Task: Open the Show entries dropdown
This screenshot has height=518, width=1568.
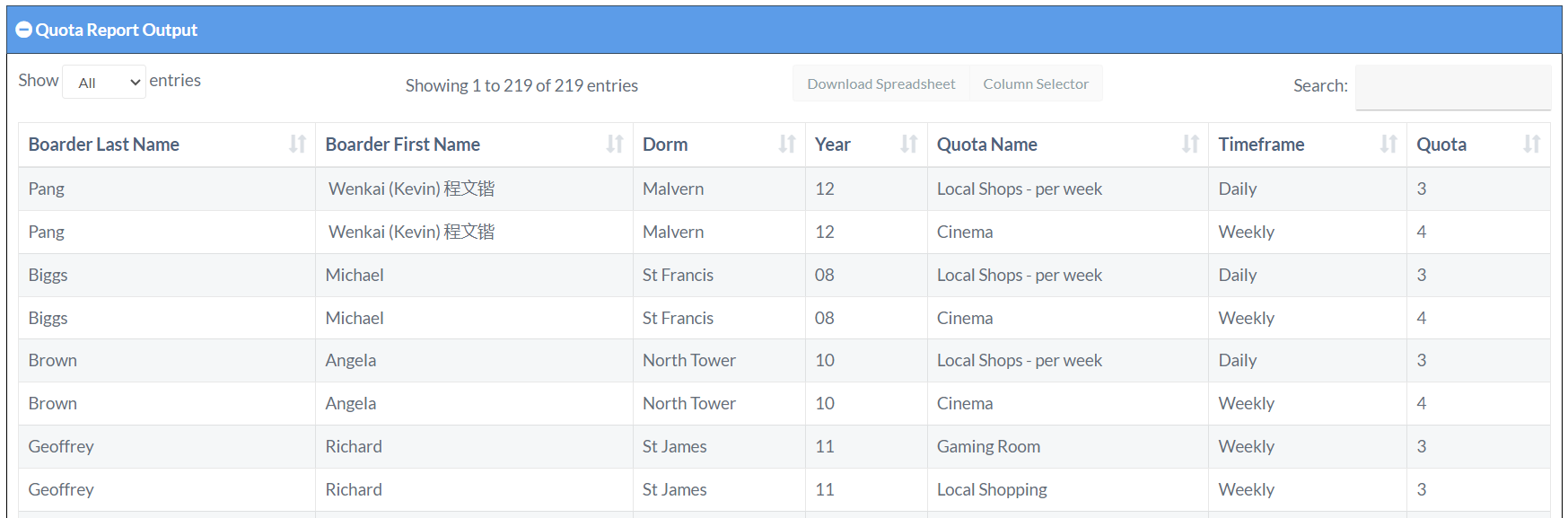Action: 104,82
